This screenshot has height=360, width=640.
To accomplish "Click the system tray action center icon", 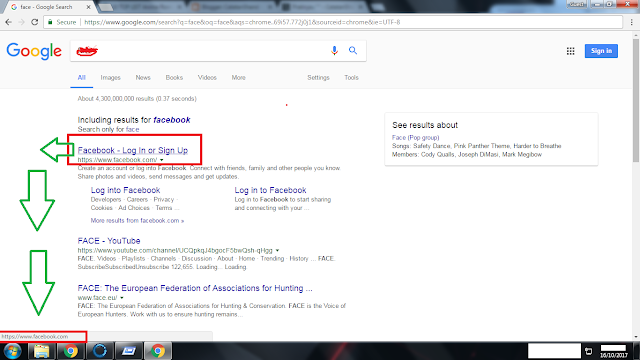I will coord(589,351).
